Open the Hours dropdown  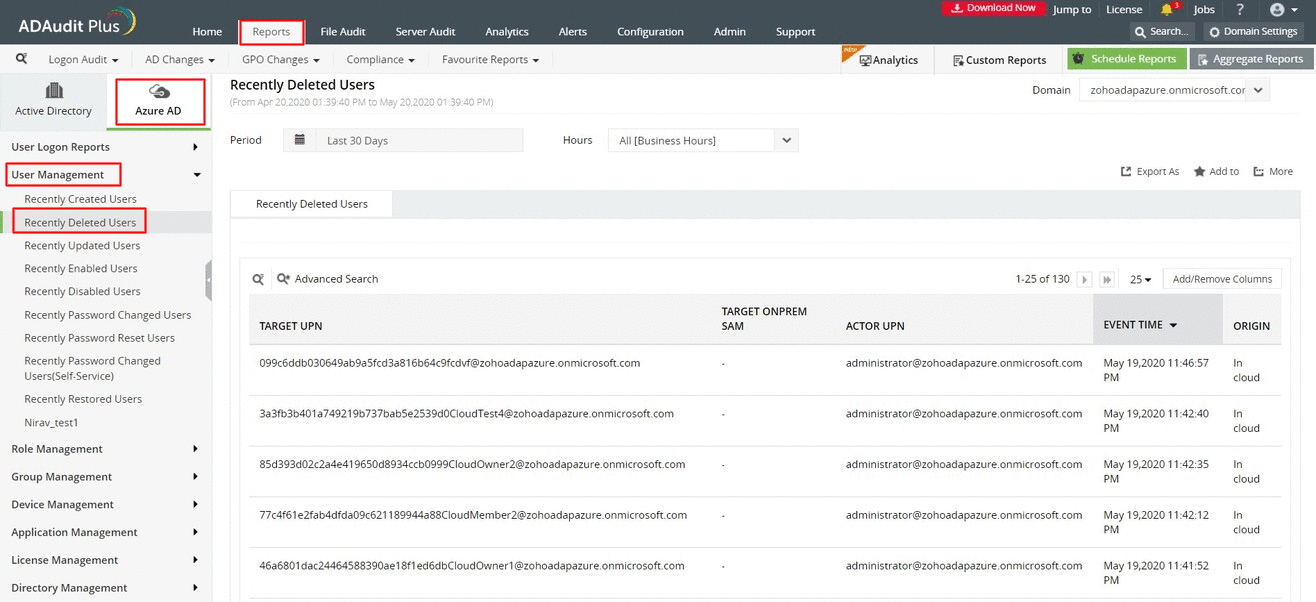[x=703, y=140]
